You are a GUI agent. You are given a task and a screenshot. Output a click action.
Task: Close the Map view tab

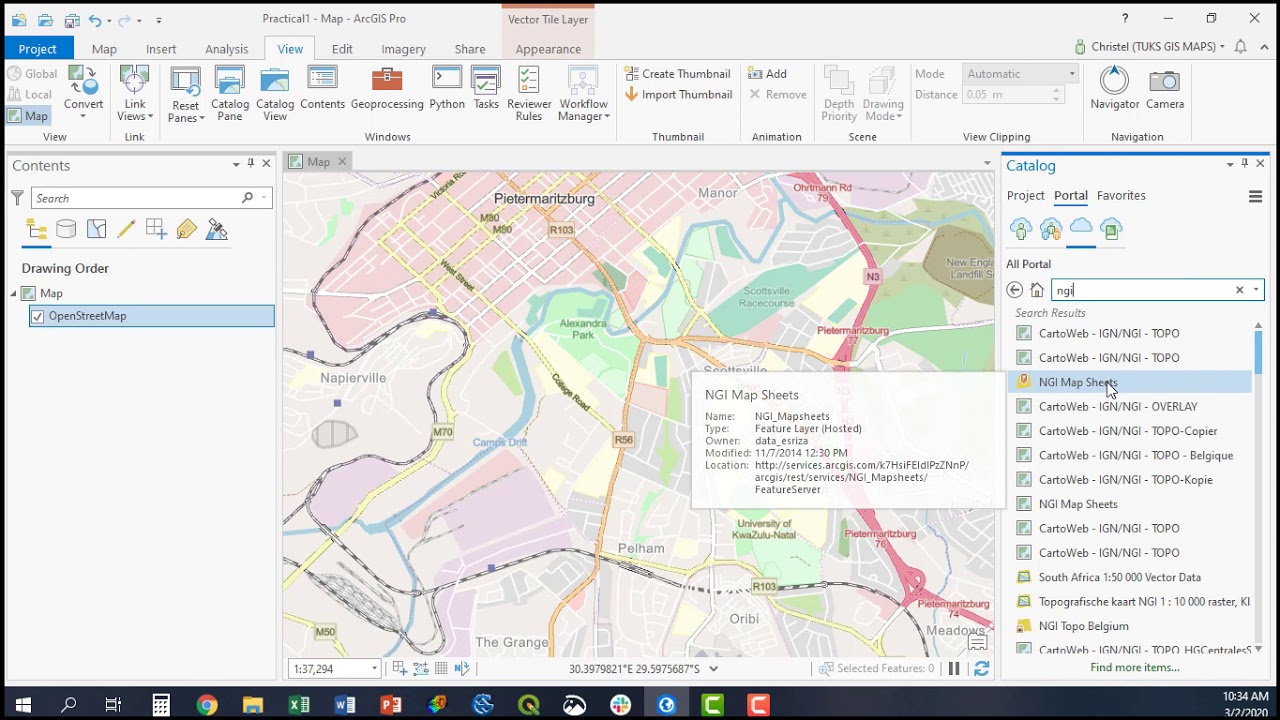342,162
